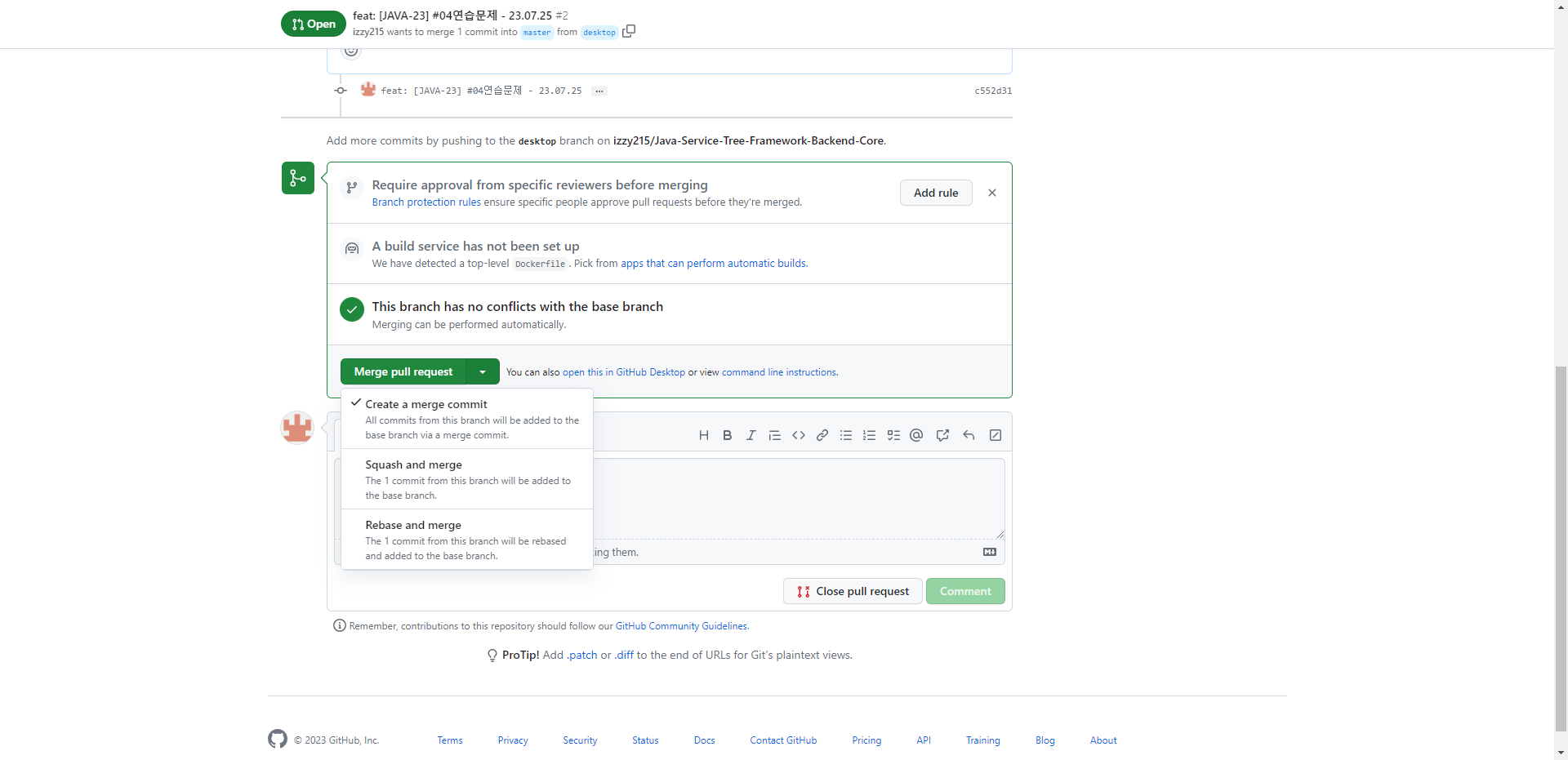
Task: Open Training footer link
Action: click(982, 740)
